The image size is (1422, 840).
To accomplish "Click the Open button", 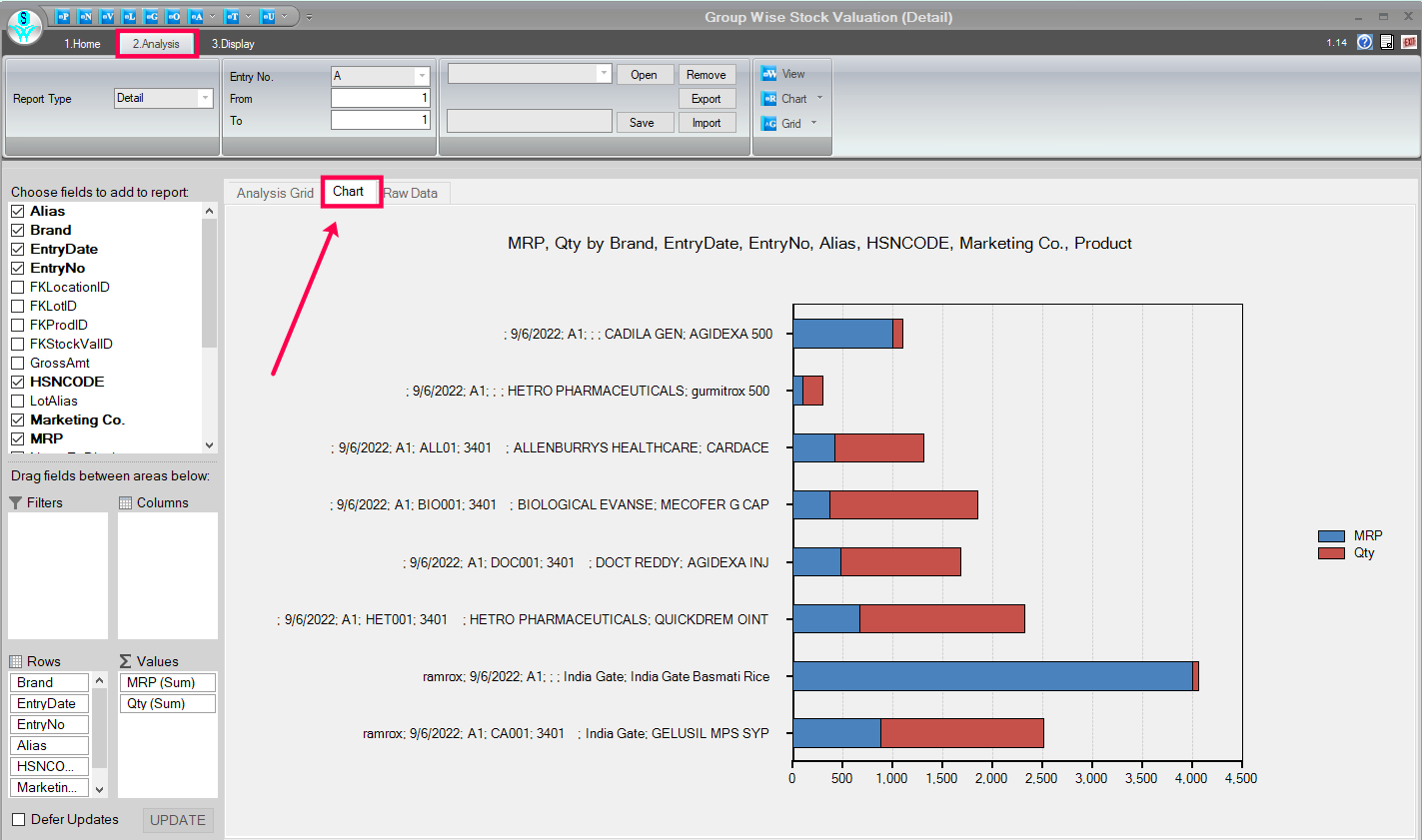I will coord(645,75).
